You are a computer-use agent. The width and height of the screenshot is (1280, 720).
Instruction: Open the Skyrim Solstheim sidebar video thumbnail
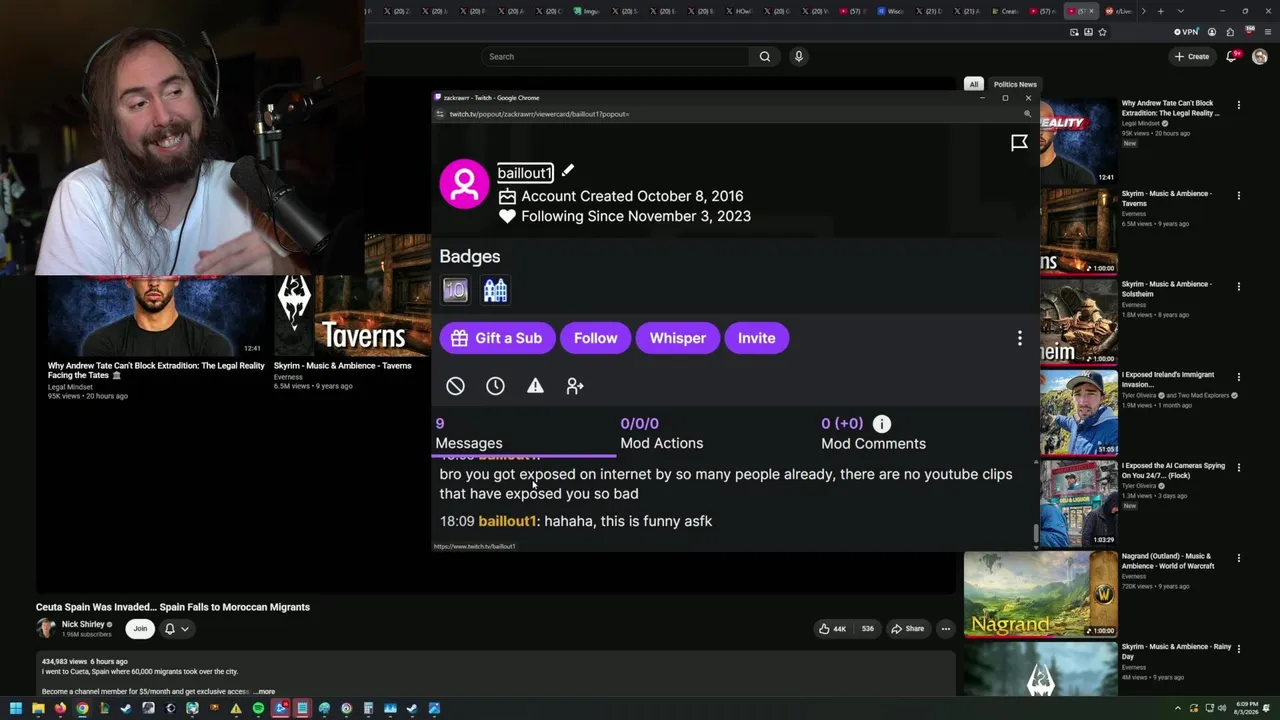coord(1078,321)
